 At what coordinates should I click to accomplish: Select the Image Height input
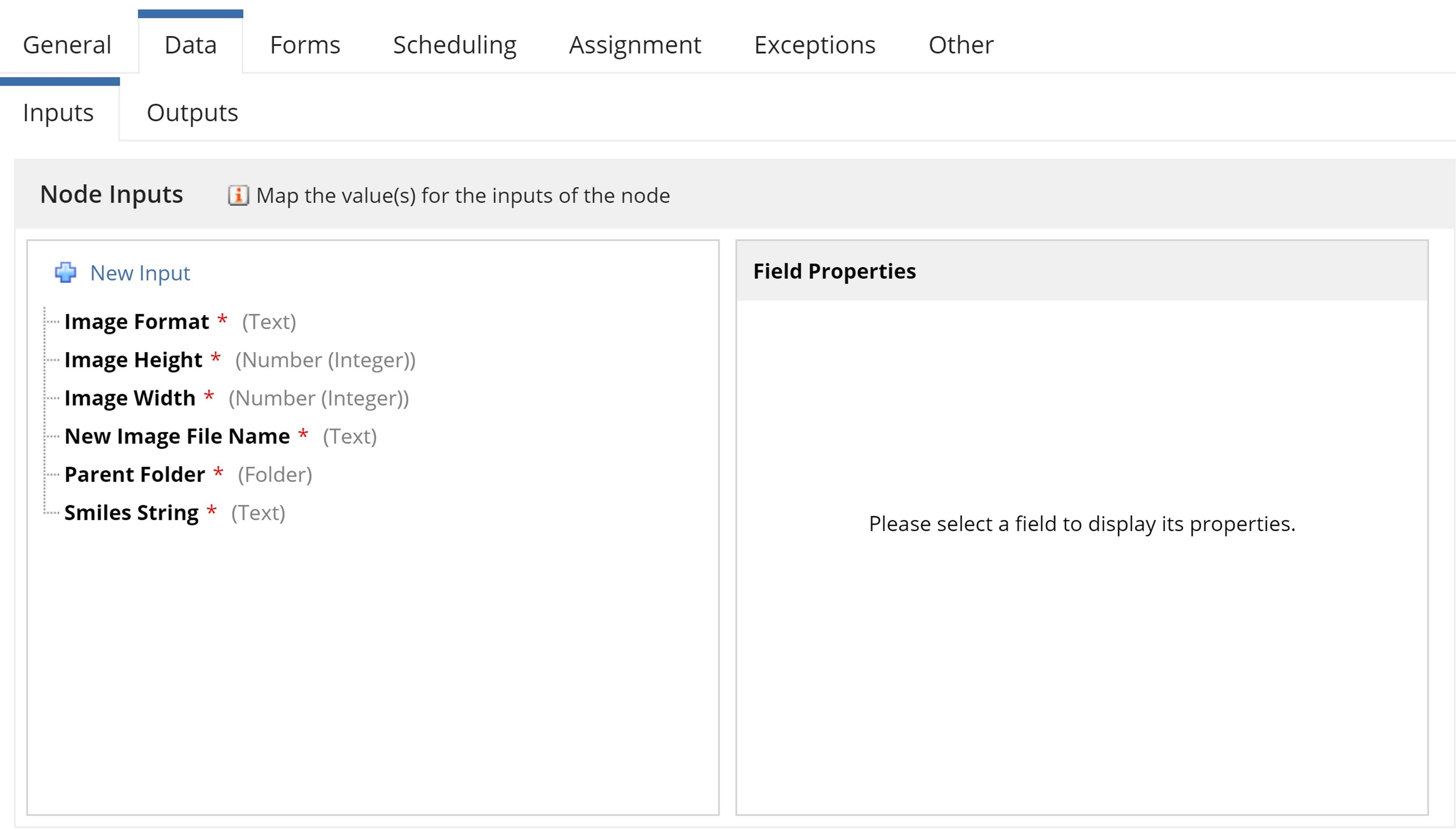(x=240, y=360)
